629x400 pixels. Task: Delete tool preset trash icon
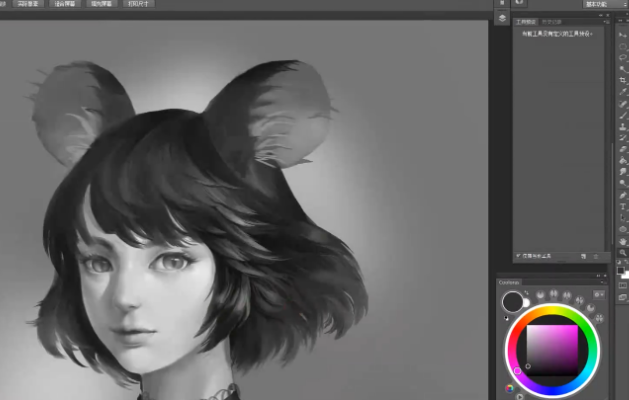[596, 256]
